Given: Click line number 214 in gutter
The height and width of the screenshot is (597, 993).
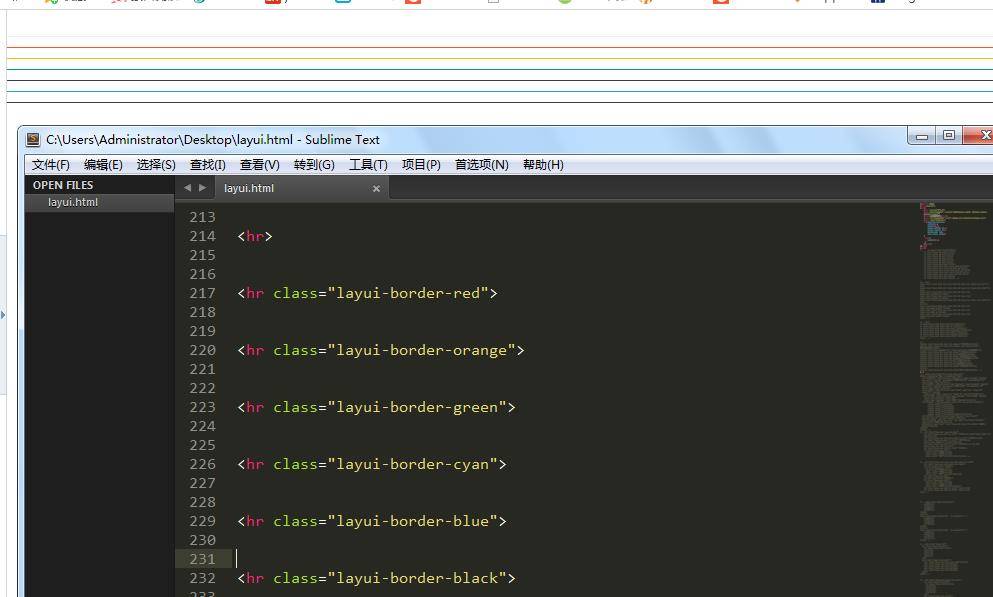Looking at the screenshot, I should tap(203, 236).
